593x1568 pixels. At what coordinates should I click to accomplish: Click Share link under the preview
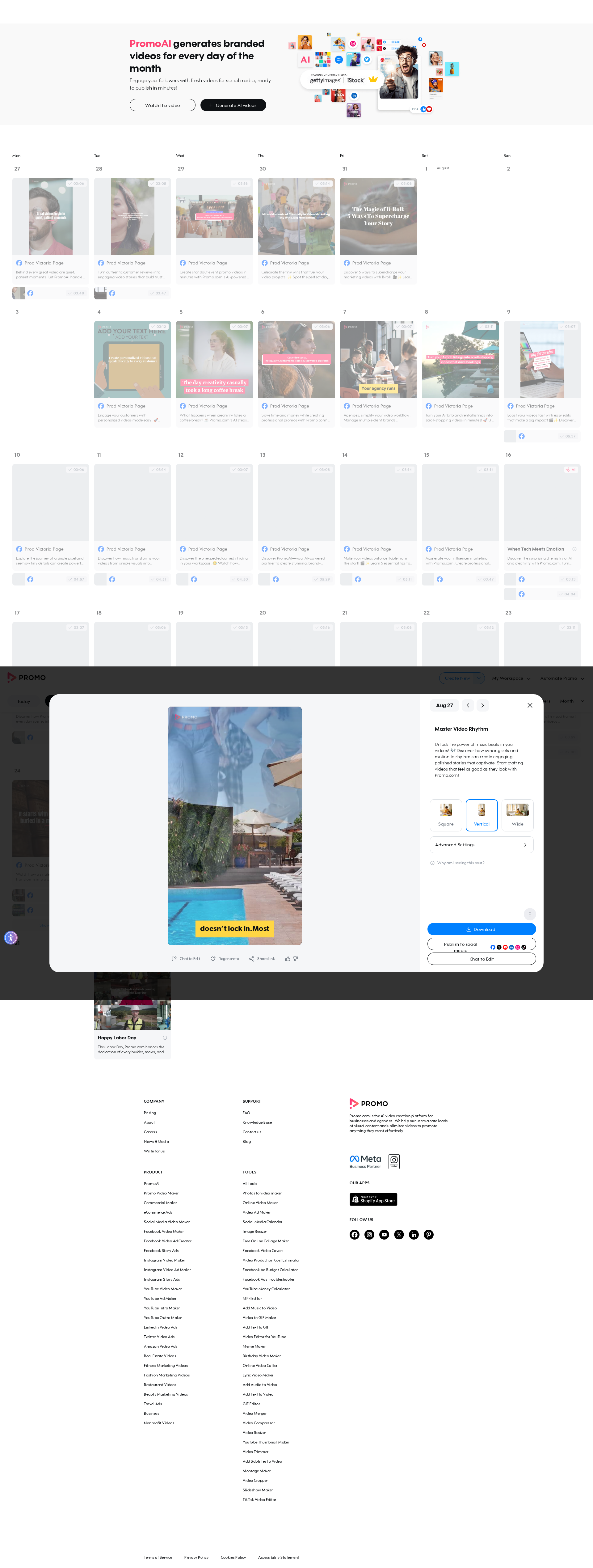262,958
